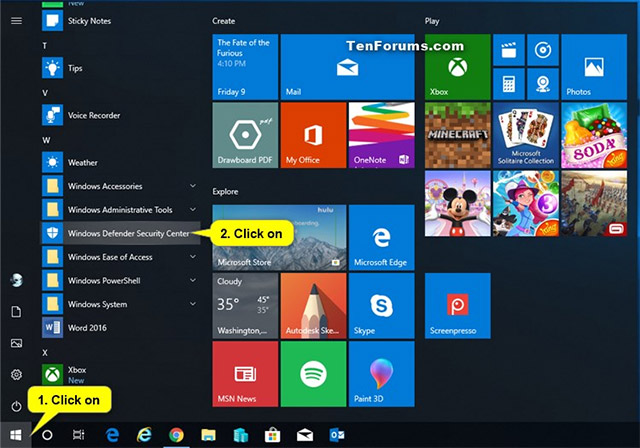Open the Mickey Mouse Disney game tile
The width and height of the screenshot is (640, 448).
[x=458, y=203]
